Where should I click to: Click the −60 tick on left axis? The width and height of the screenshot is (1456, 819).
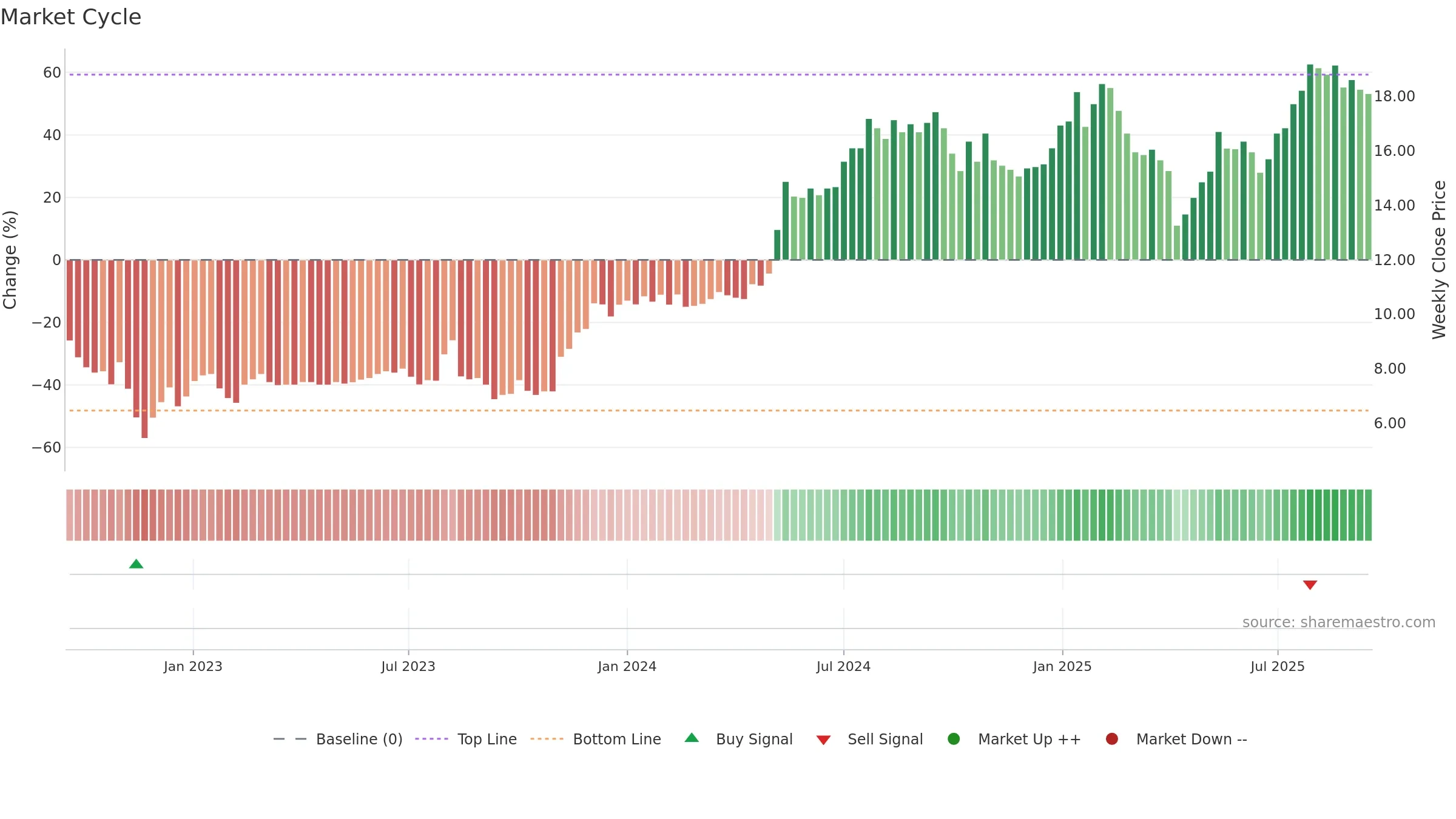click(x=47, y=448)
